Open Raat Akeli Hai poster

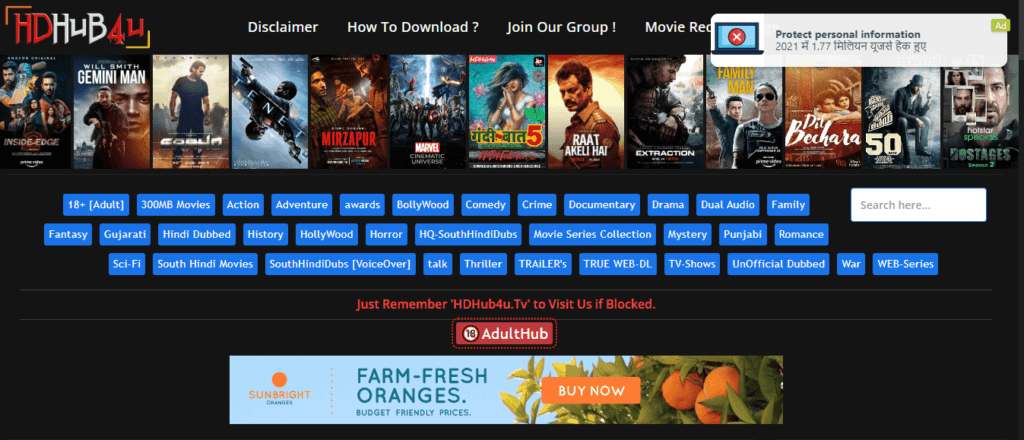(586, 112)
